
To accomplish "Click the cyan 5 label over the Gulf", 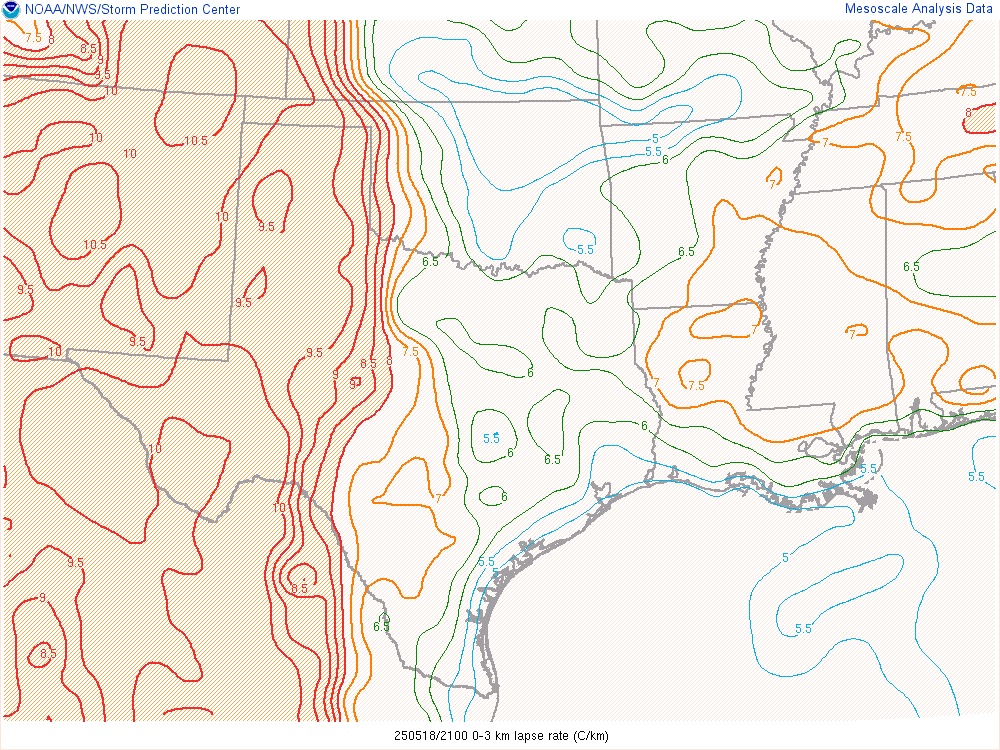I will (x=785, y=557).
